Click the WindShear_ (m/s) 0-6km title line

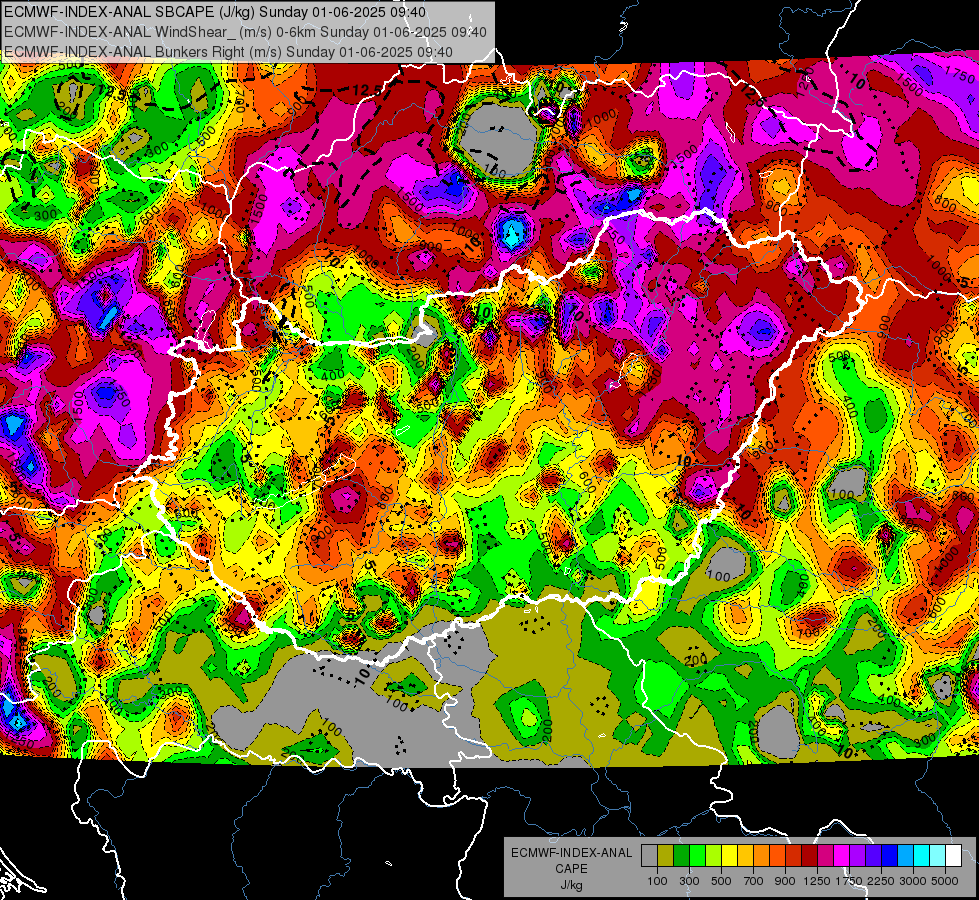coord(245,32)
